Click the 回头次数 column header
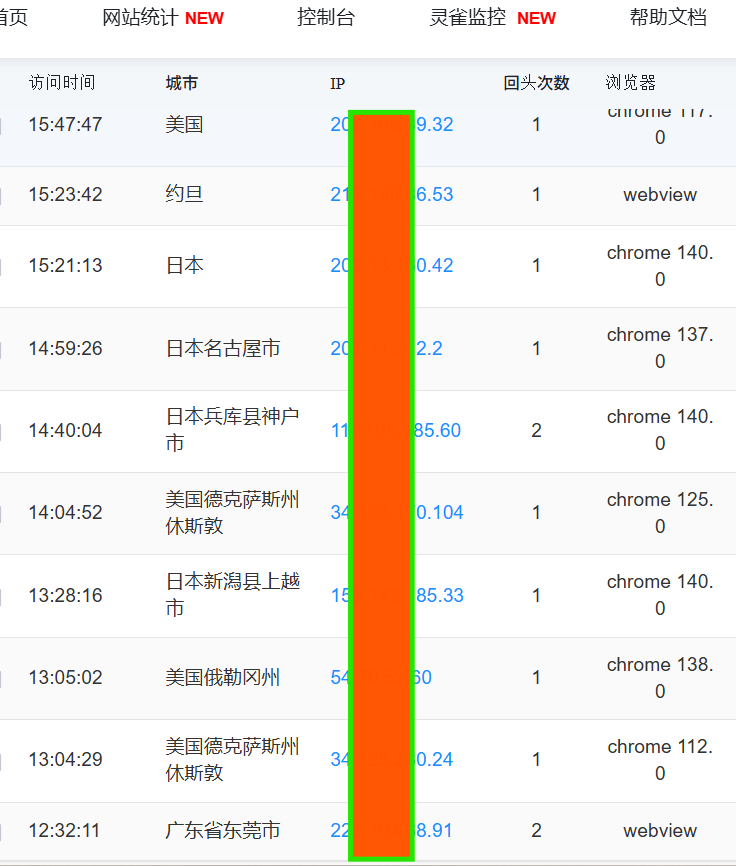 [x=536, y=83]
